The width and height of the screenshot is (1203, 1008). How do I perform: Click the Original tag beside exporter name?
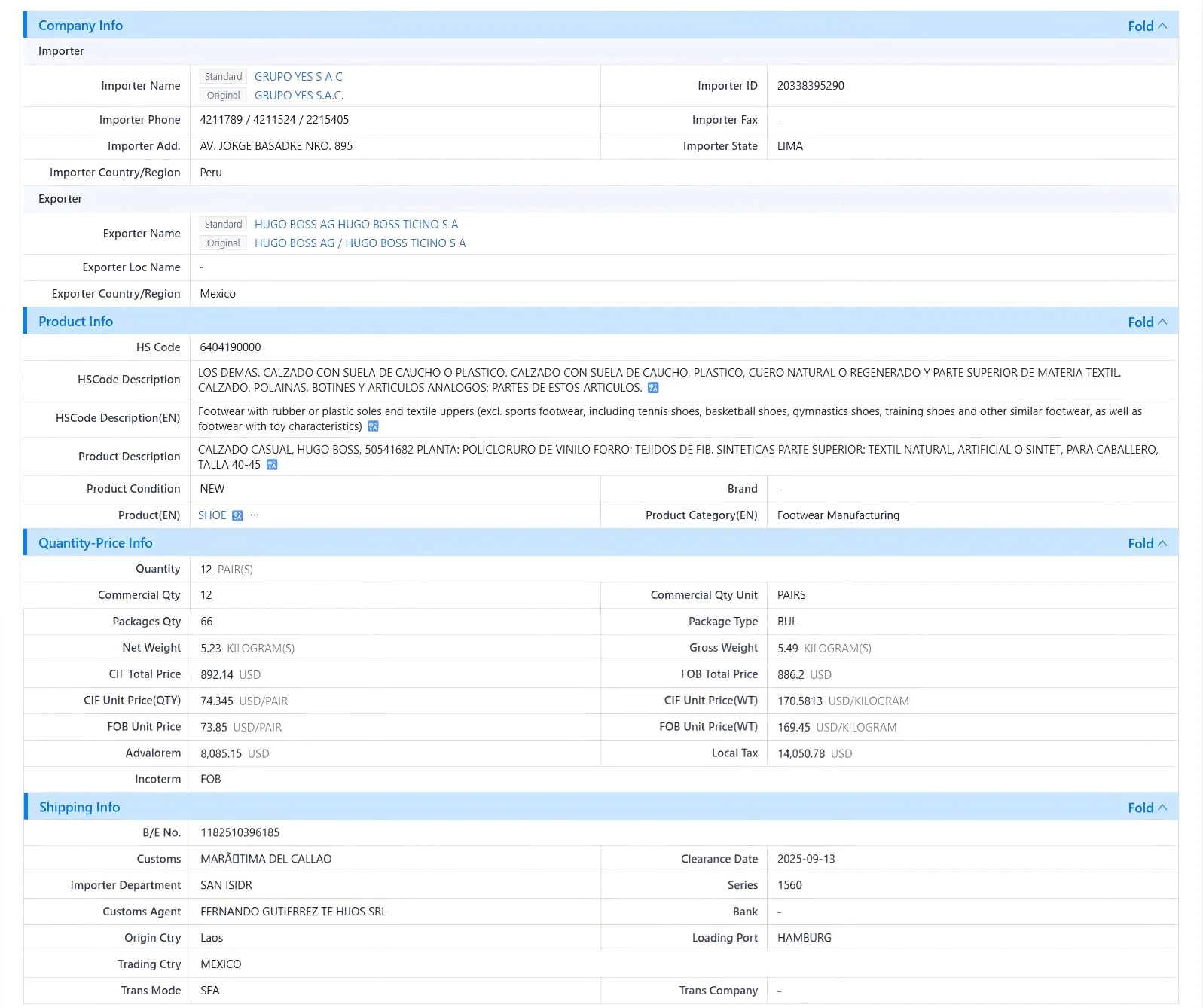[x=224, y=243]
